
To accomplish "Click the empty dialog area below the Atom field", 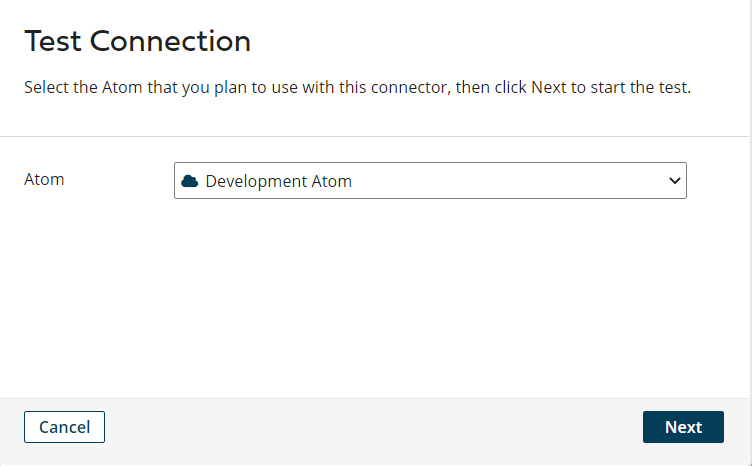I will pos(375,300).
